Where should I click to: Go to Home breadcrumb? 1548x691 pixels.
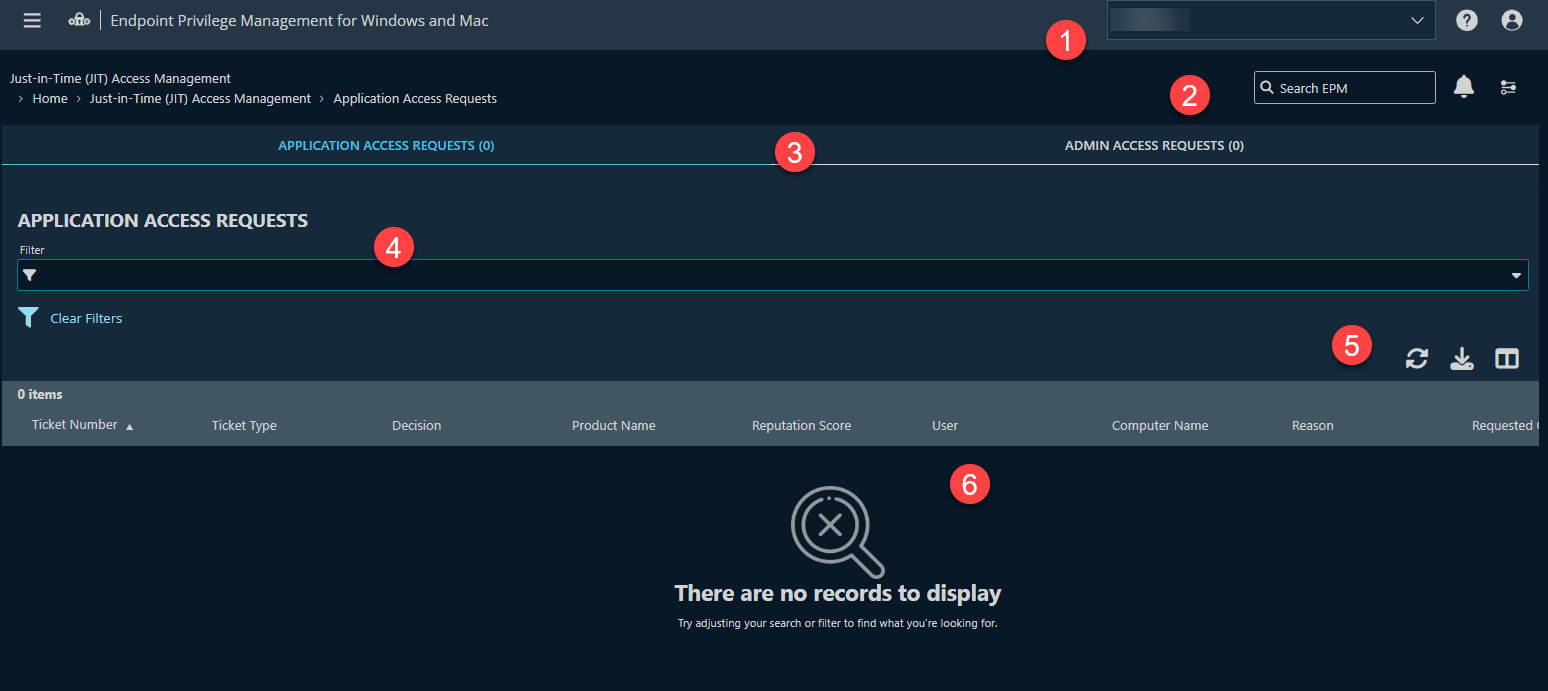coord(50,99)
